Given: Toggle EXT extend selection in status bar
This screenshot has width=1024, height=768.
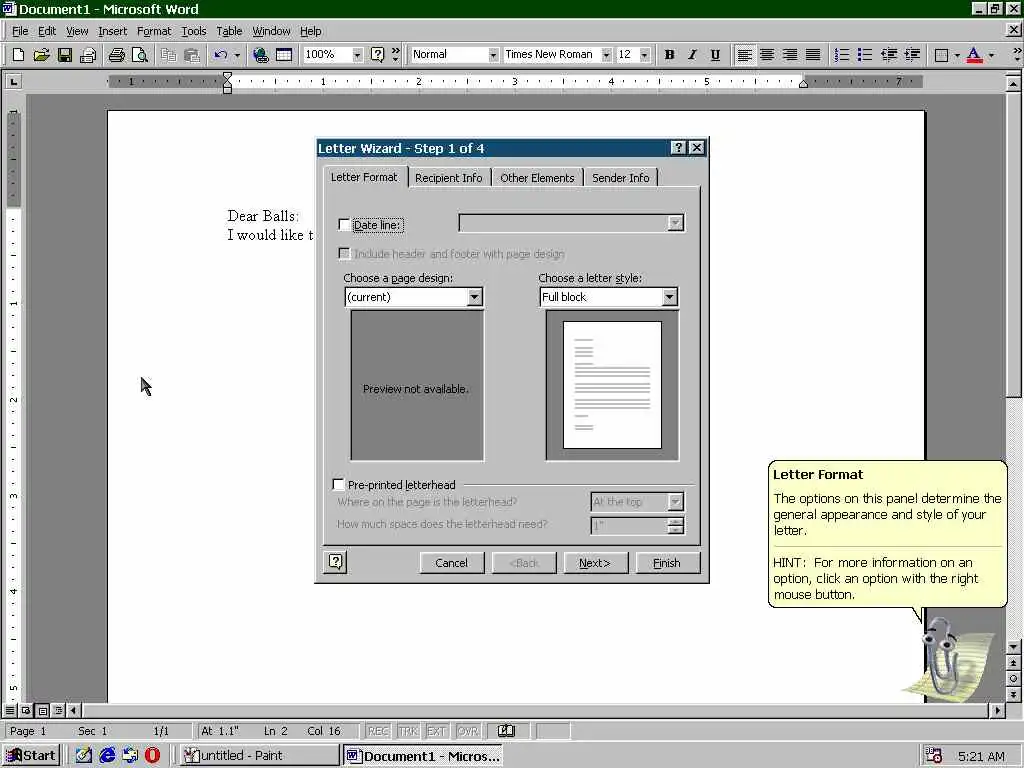Looking at the screenshot, I should click(436, 731).
